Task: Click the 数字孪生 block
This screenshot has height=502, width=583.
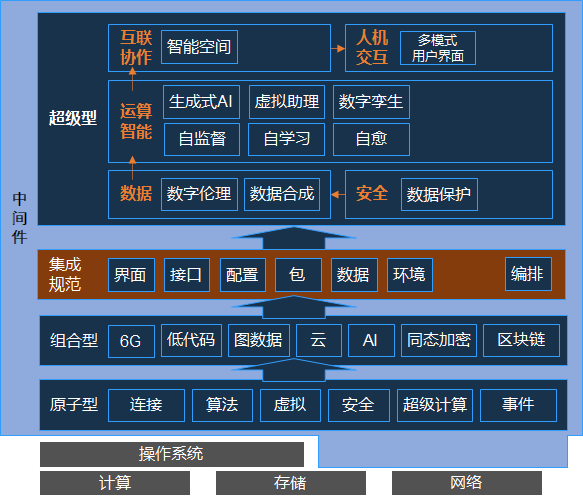Action: click(x=371, y=102)
